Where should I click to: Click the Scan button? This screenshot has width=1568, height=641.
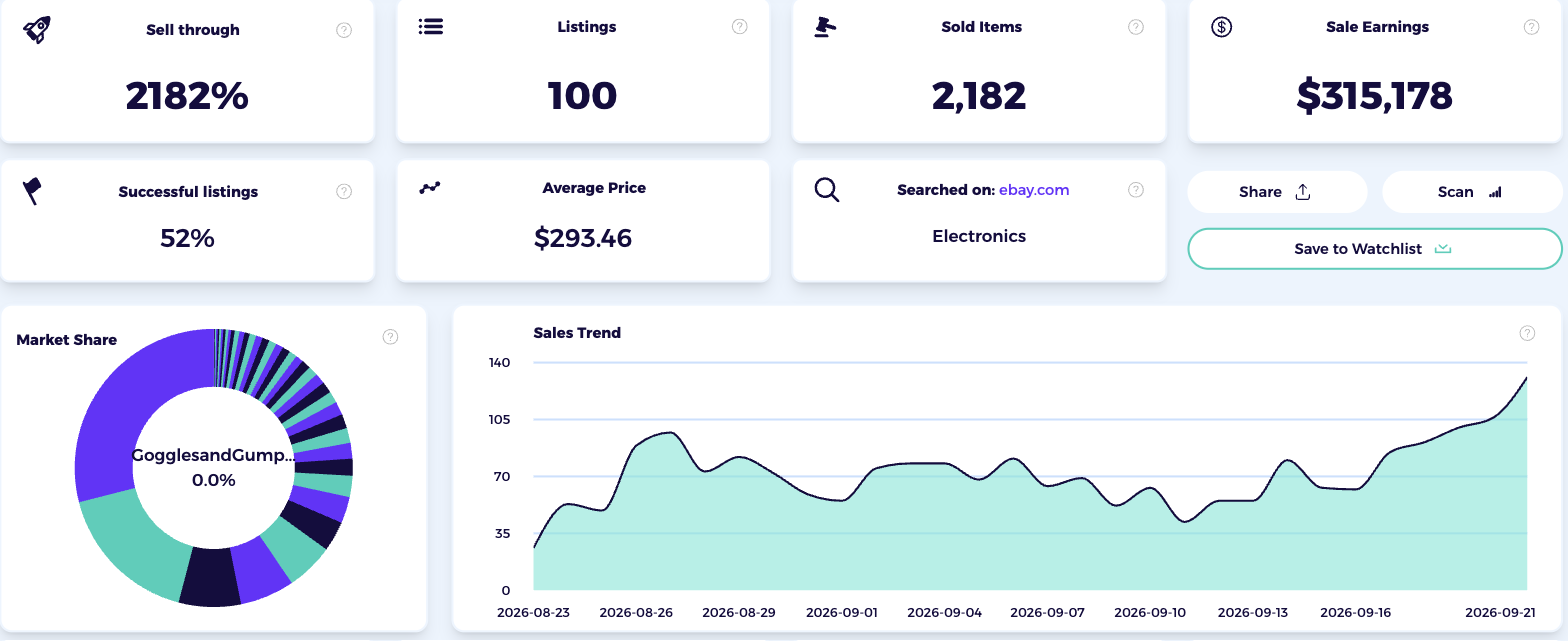1472,192
